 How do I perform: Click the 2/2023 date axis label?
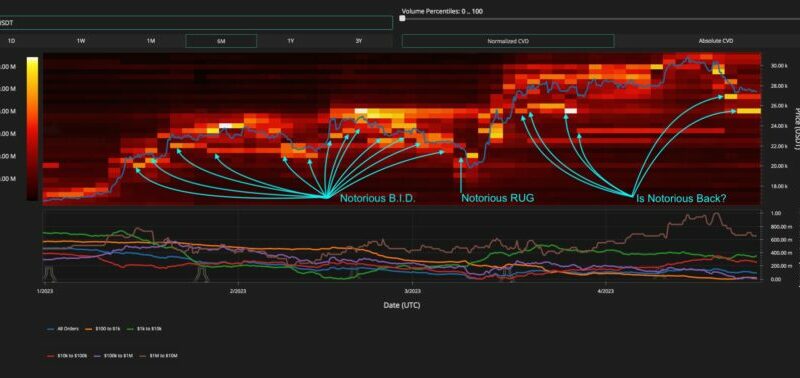(237, 292)
